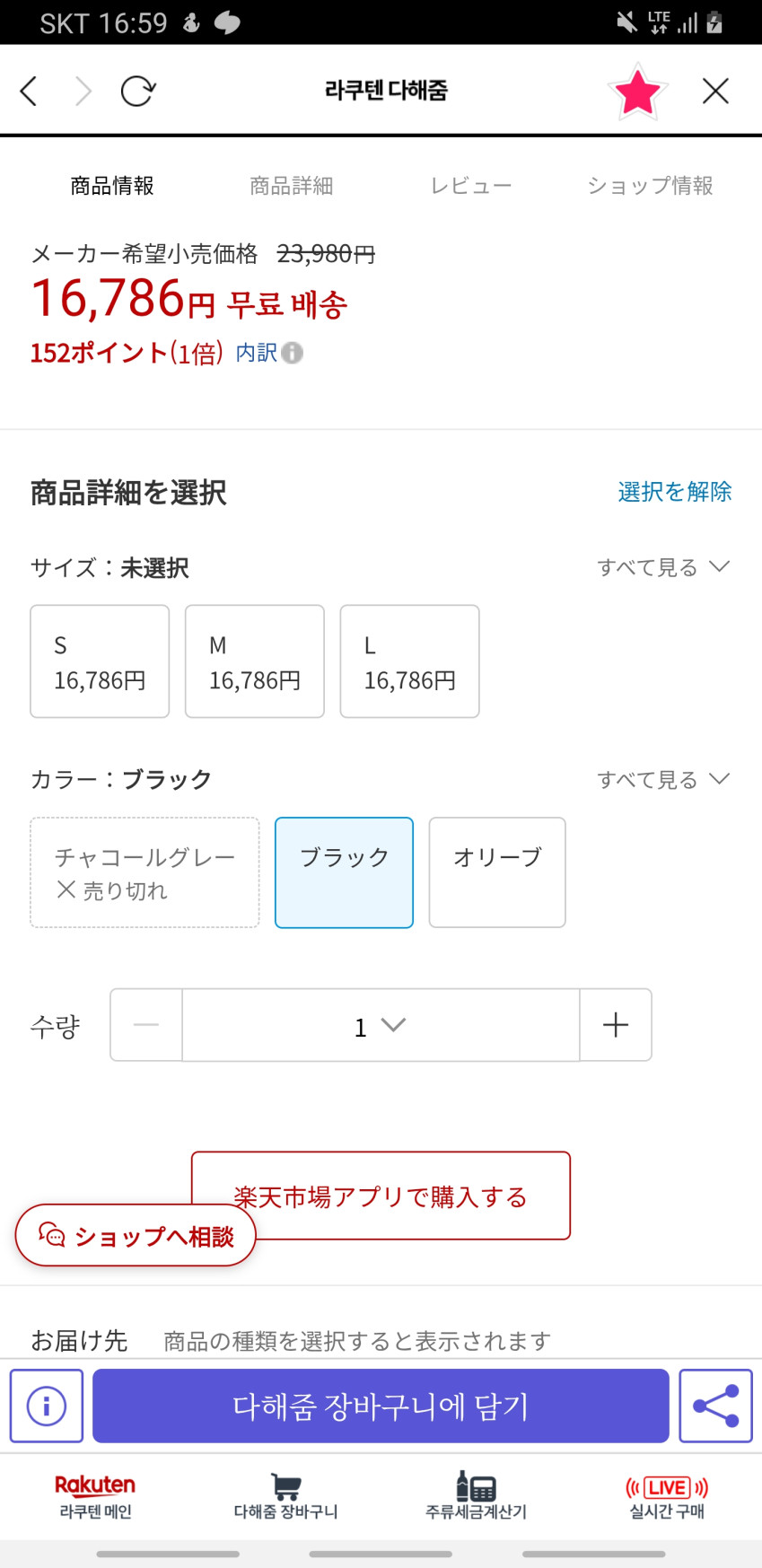Expand サイズ すべて見る list

point(663,567)
